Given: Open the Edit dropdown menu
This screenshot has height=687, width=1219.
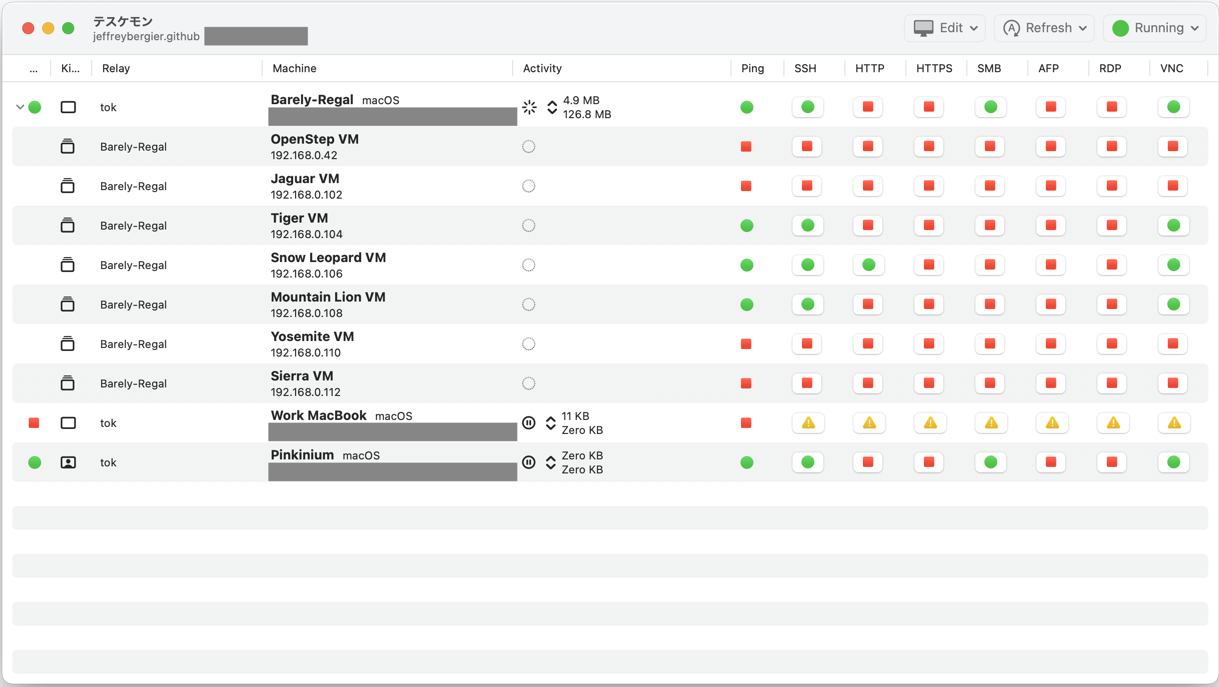Looking at the screenshot, I should [x=945, y=28].
